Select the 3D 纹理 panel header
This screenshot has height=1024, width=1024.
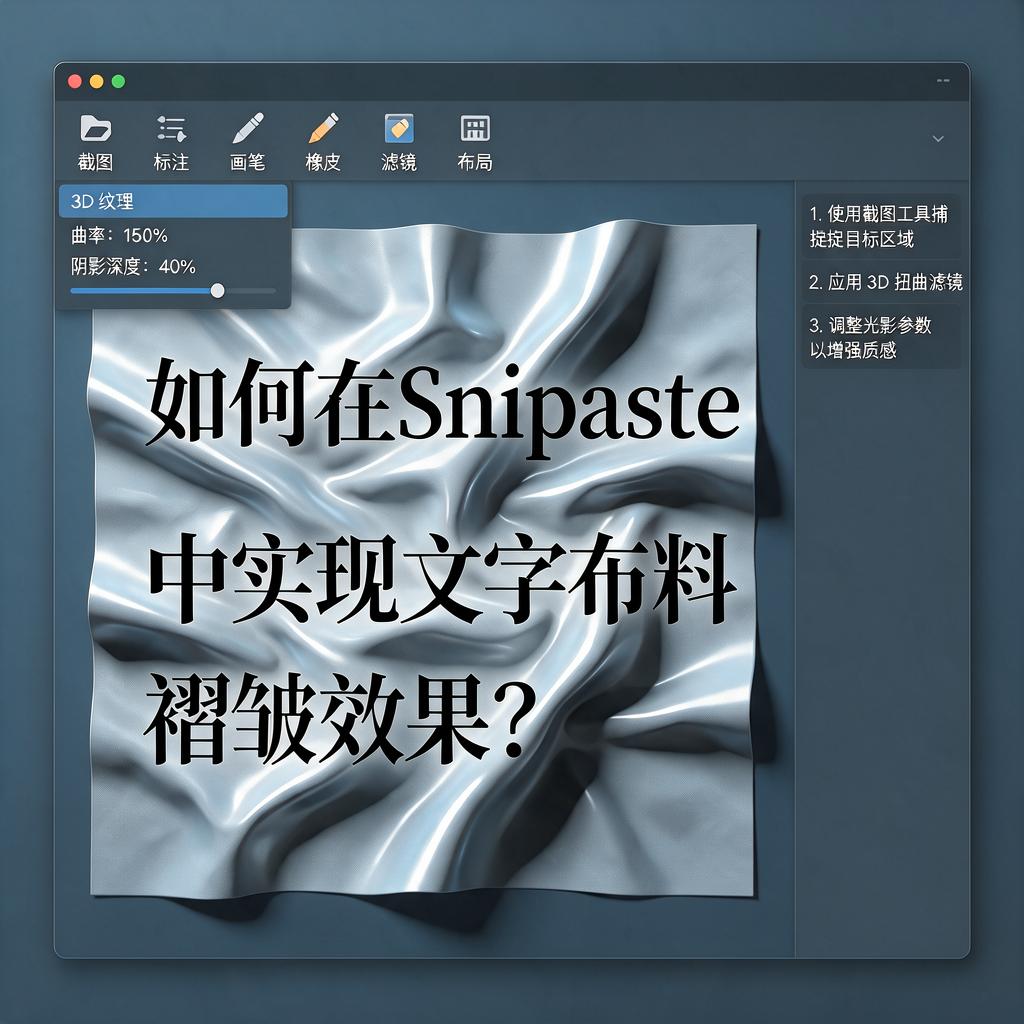173,201
